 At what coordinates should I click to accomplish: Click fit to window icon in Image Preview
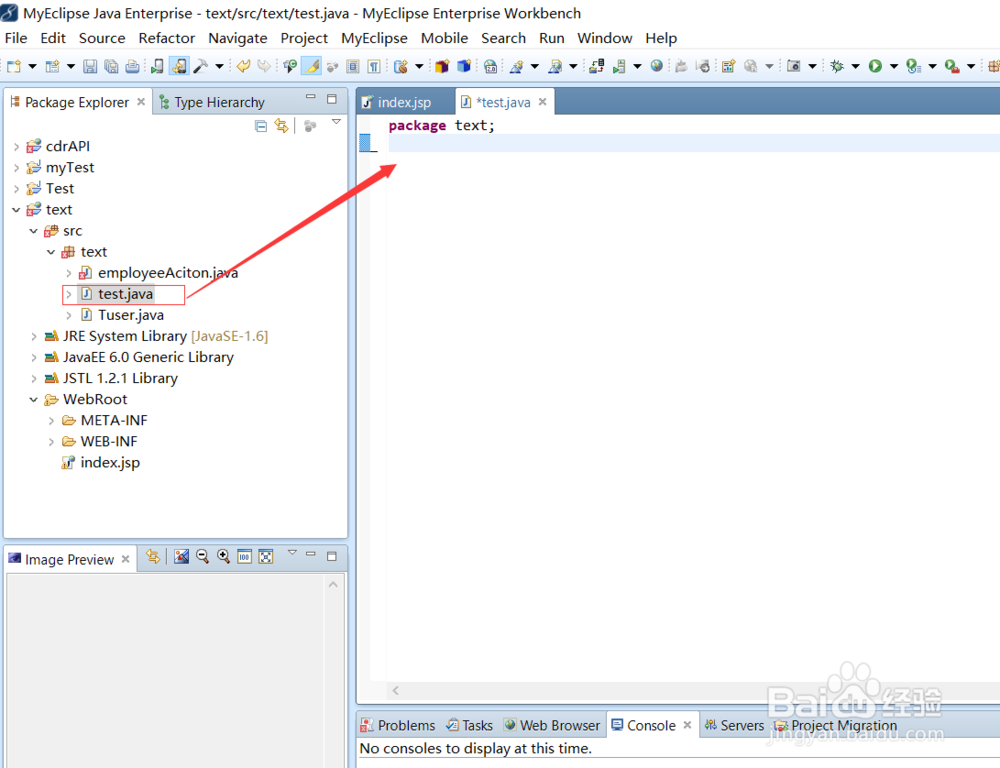pyautogui.click(x=266, y=557)
